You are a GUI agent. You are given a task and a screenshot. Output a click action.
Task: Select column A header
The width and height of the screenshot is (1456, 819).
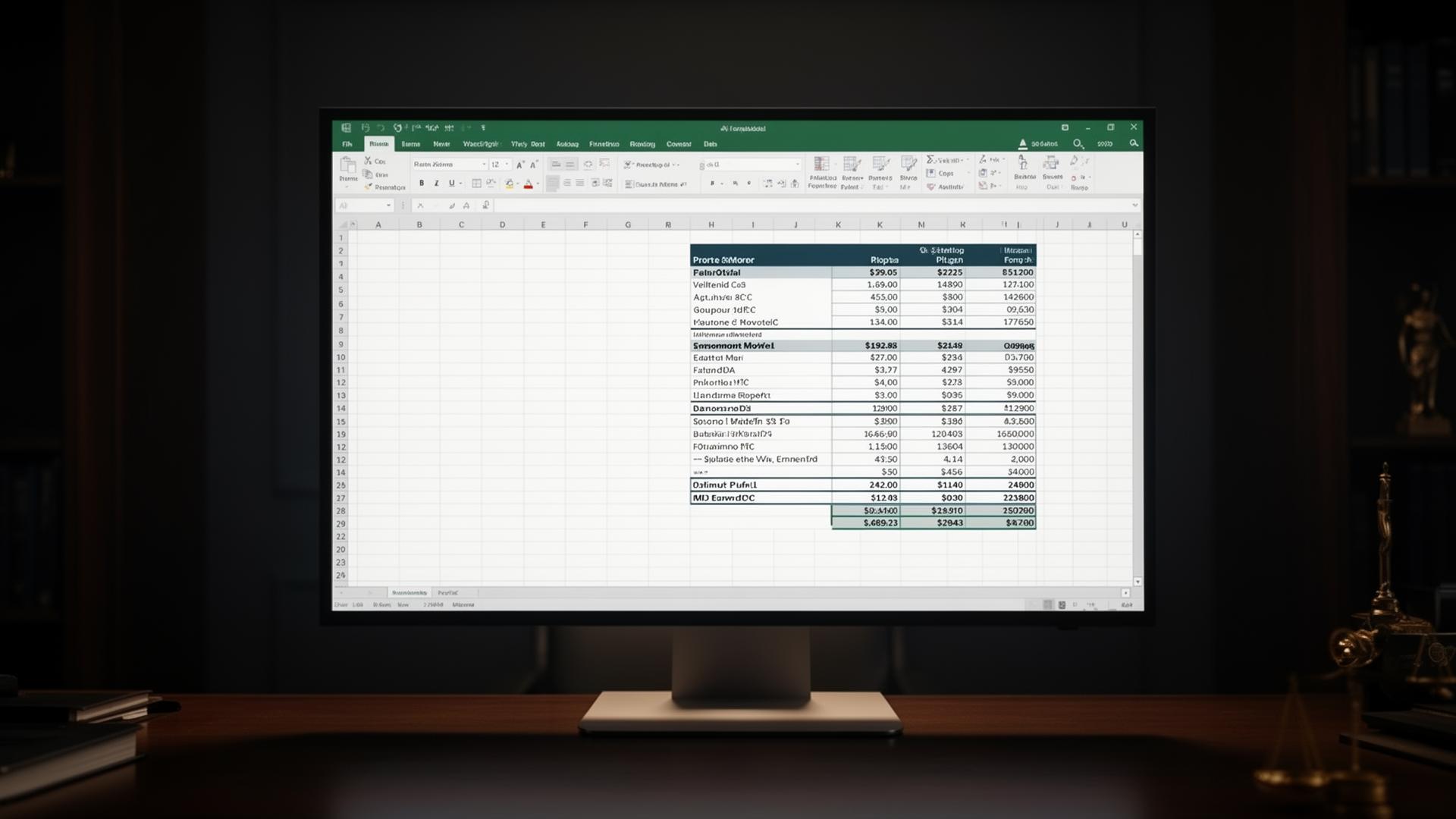point(378,224)
